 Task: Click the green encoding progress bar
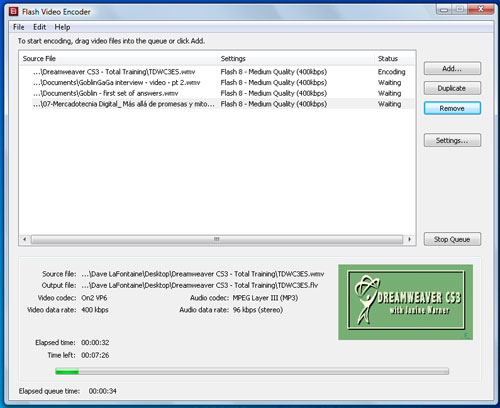[x=252, y=371]
